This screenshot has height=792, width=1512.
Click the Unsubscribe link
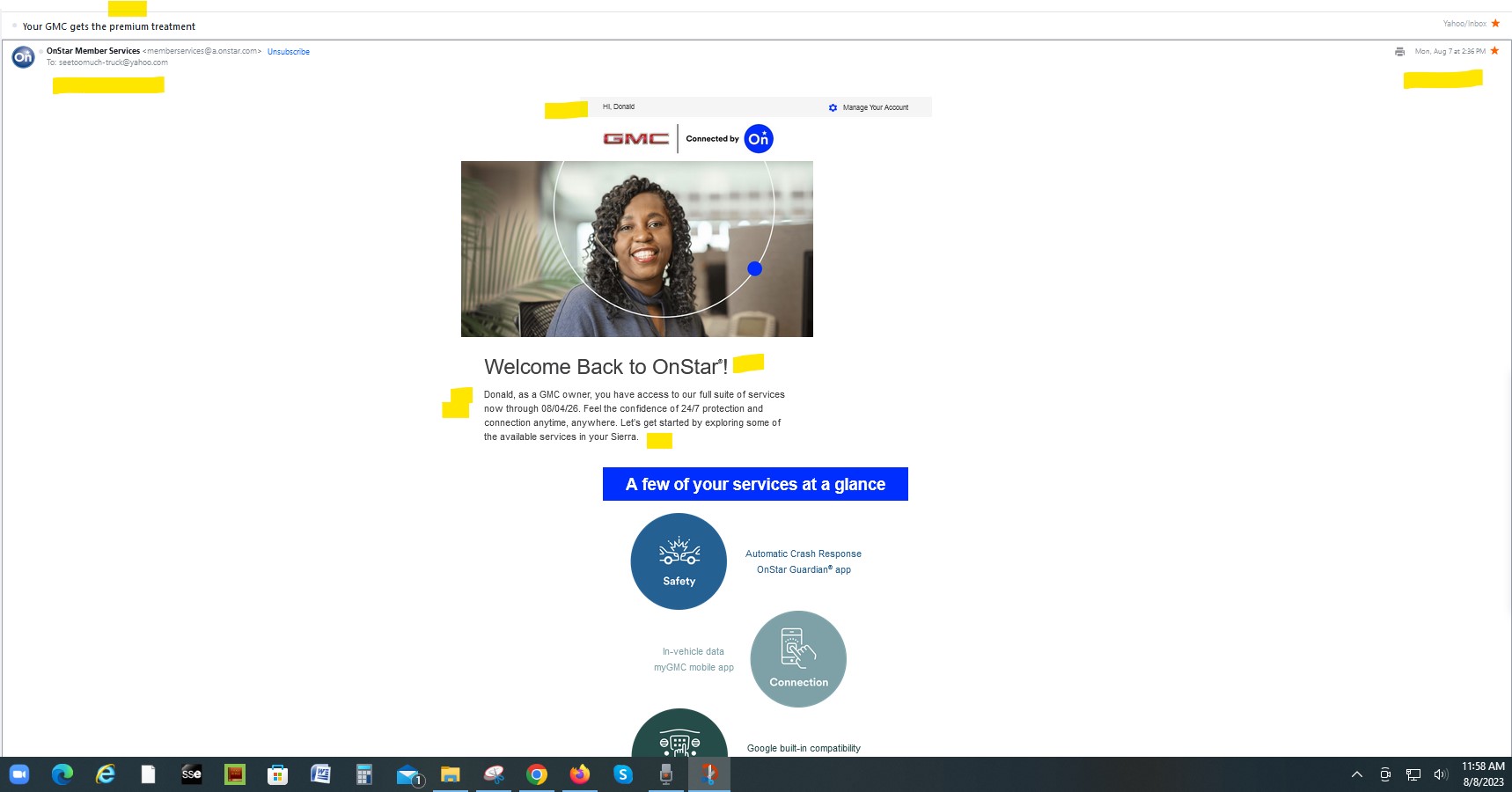click(288, 52)
